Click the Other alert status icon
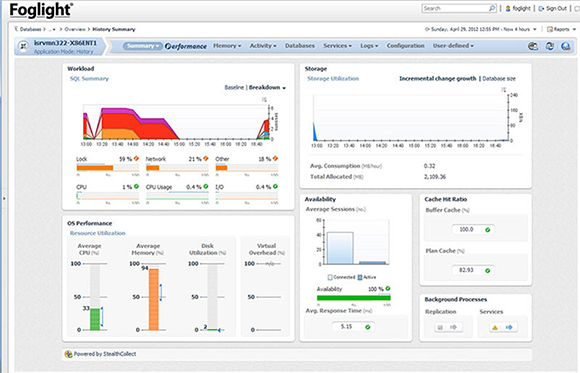The image size is (580, 373). [275, 158]
